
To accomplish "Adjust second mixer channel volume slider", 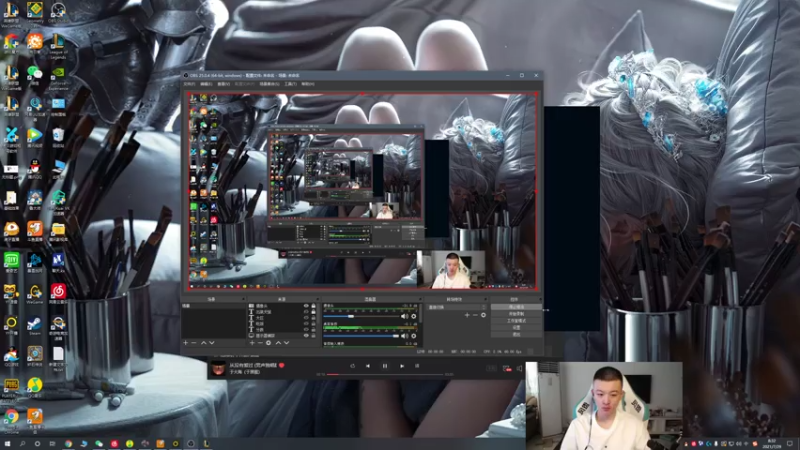I will (361, 336).
